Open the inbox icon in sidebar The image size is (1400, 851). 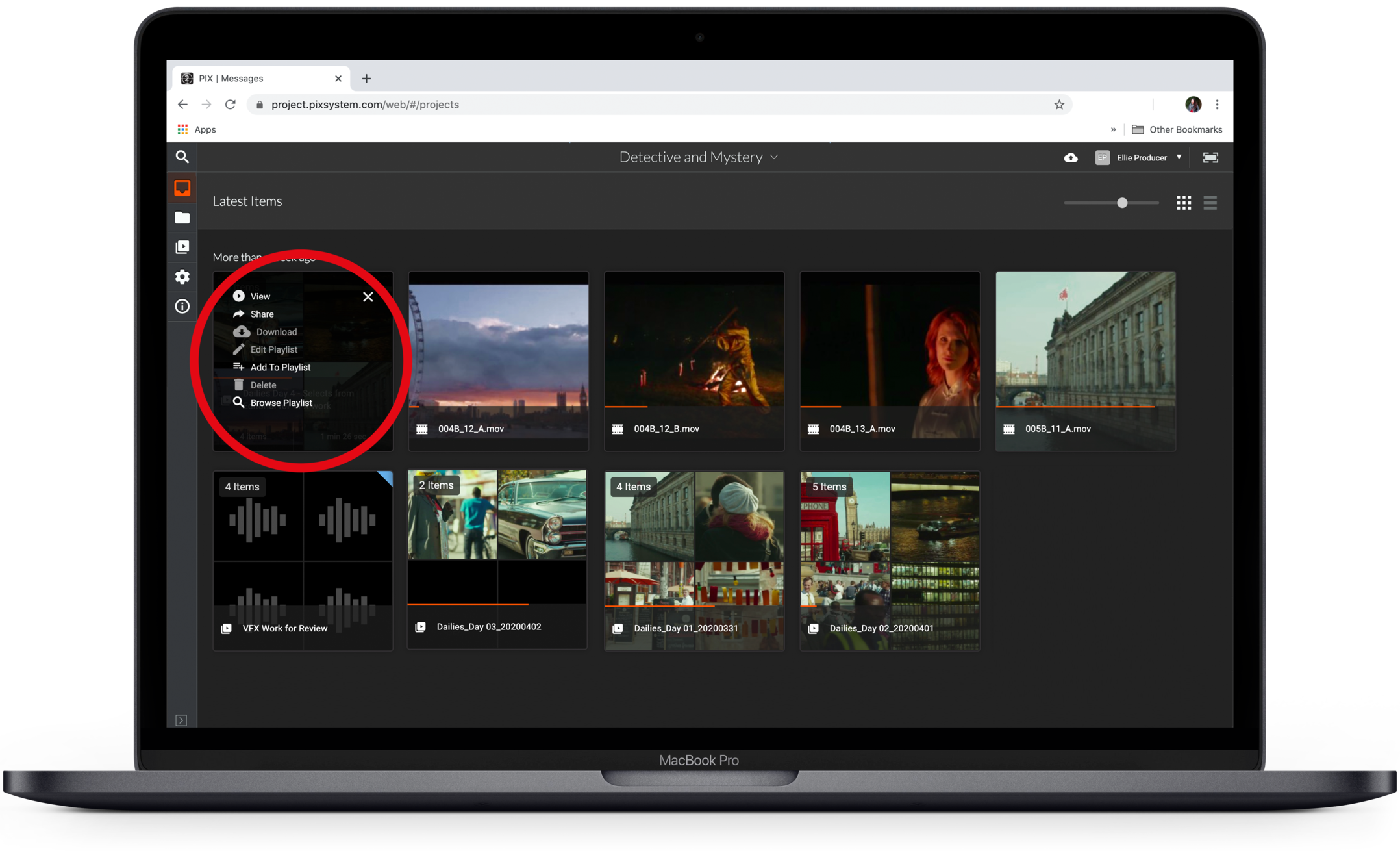pyautogui.click(x=182, y=188)
